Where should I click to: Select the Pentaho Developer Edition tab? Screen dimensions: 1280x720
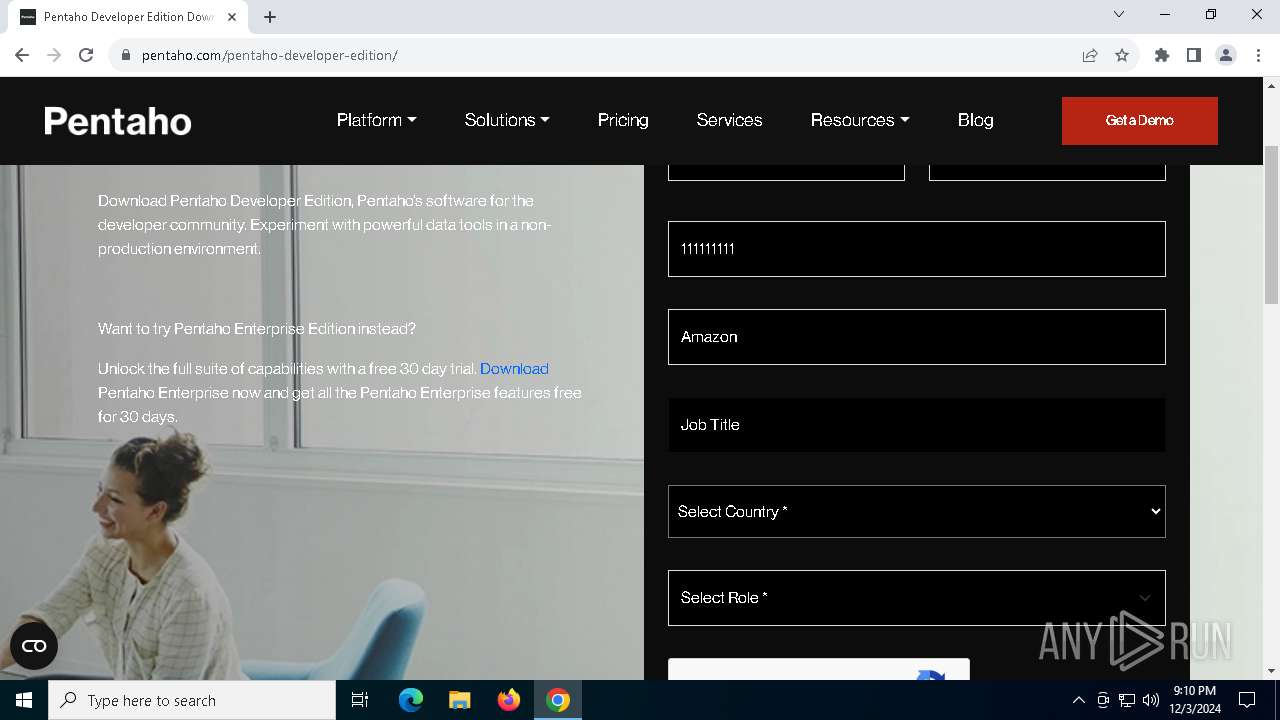(x=130, y=17)
